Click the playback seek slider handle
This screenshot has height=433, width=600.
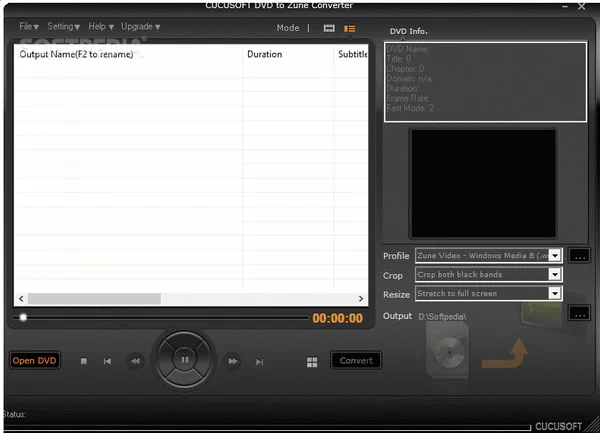pos(23,317)
